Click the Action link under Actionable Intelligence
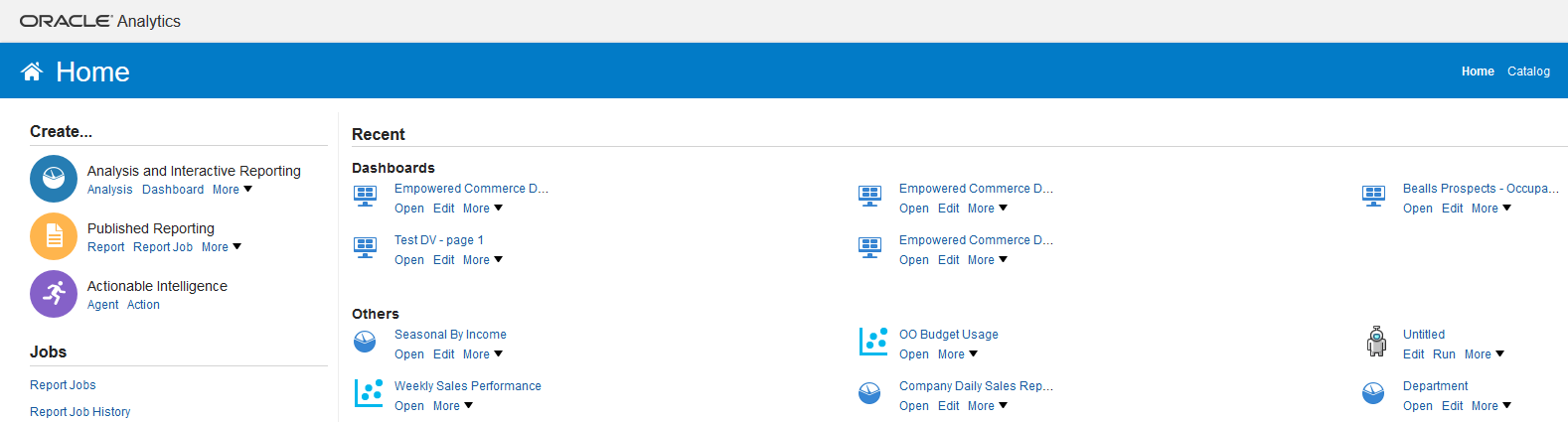Viewport: 1568px width, 422px height. (x=143, y=305)
